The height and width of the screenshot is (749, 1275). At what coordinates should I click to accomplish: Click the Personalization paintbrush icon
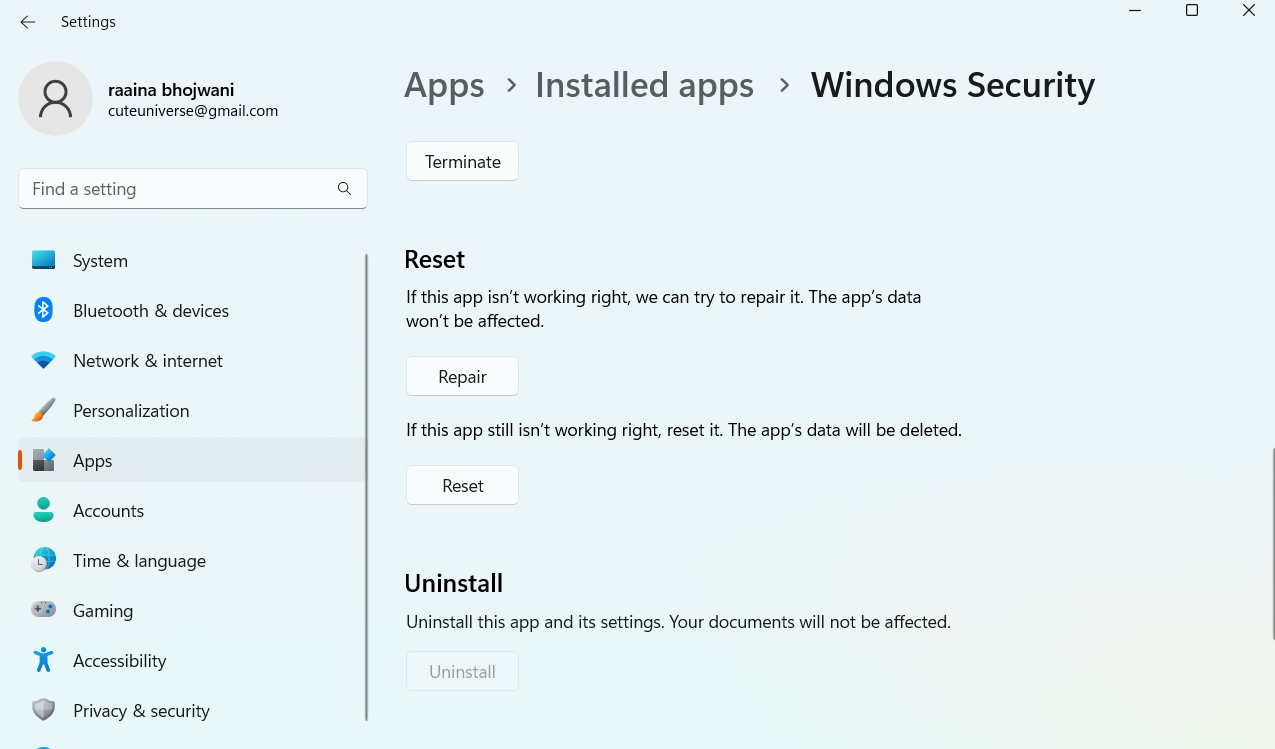(43, 410)
